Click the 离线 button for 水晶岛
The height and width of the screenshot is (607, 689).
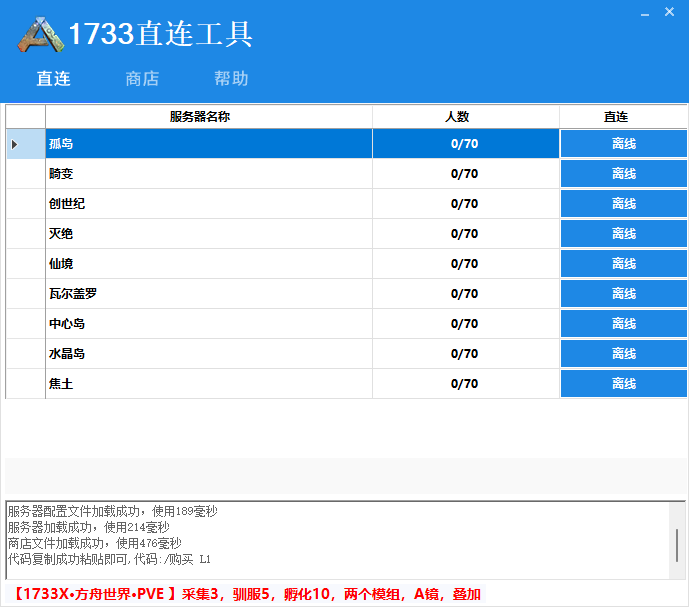click(x=624, y=353)
